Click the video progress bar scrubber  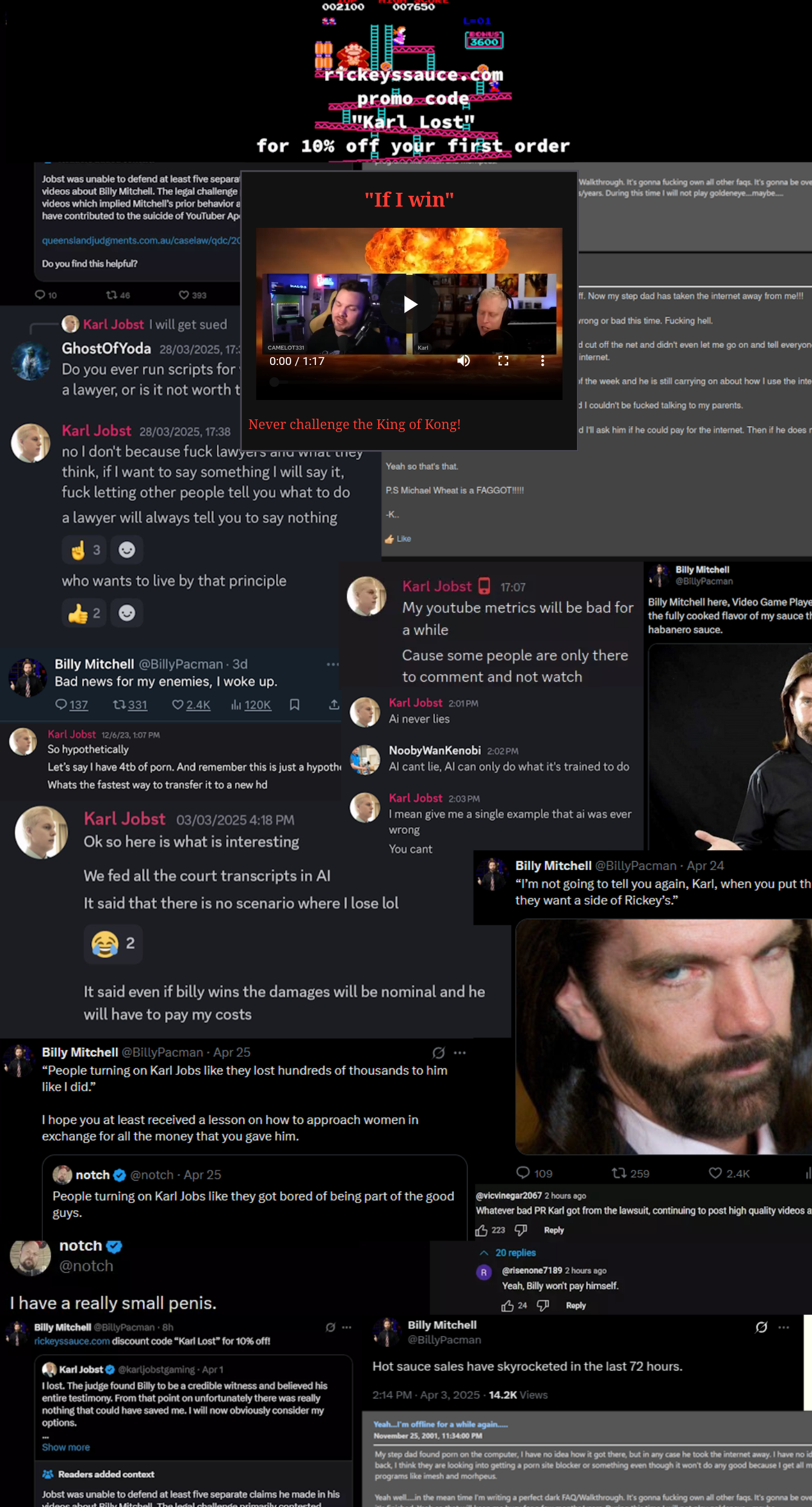point(274,382)
